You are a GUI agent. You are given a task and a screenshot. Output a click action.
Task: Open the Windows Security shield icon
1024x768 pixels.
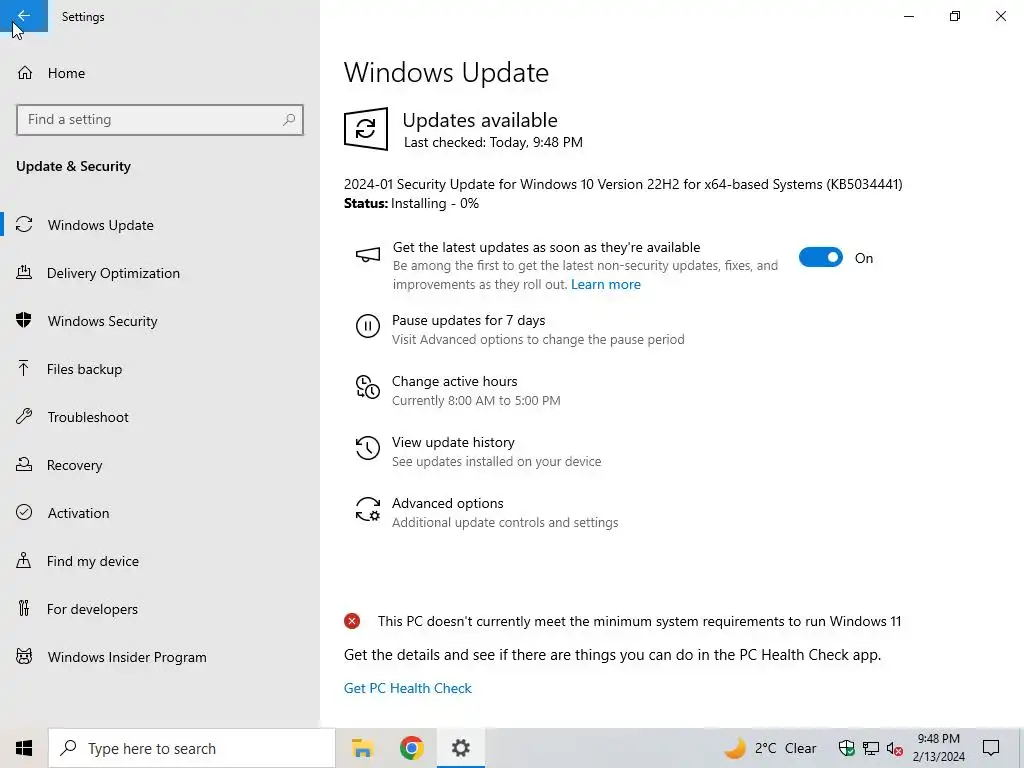click(x=24, y=321)
